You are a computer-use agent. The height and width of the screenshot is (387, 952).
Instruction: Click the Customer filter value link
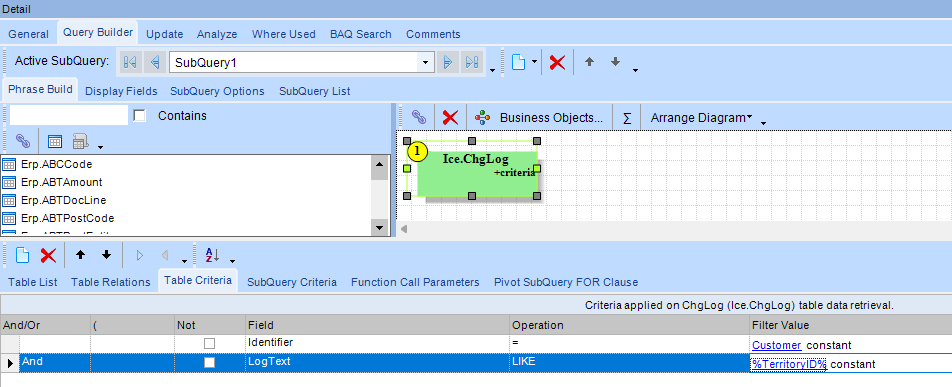tap(777, 345)
